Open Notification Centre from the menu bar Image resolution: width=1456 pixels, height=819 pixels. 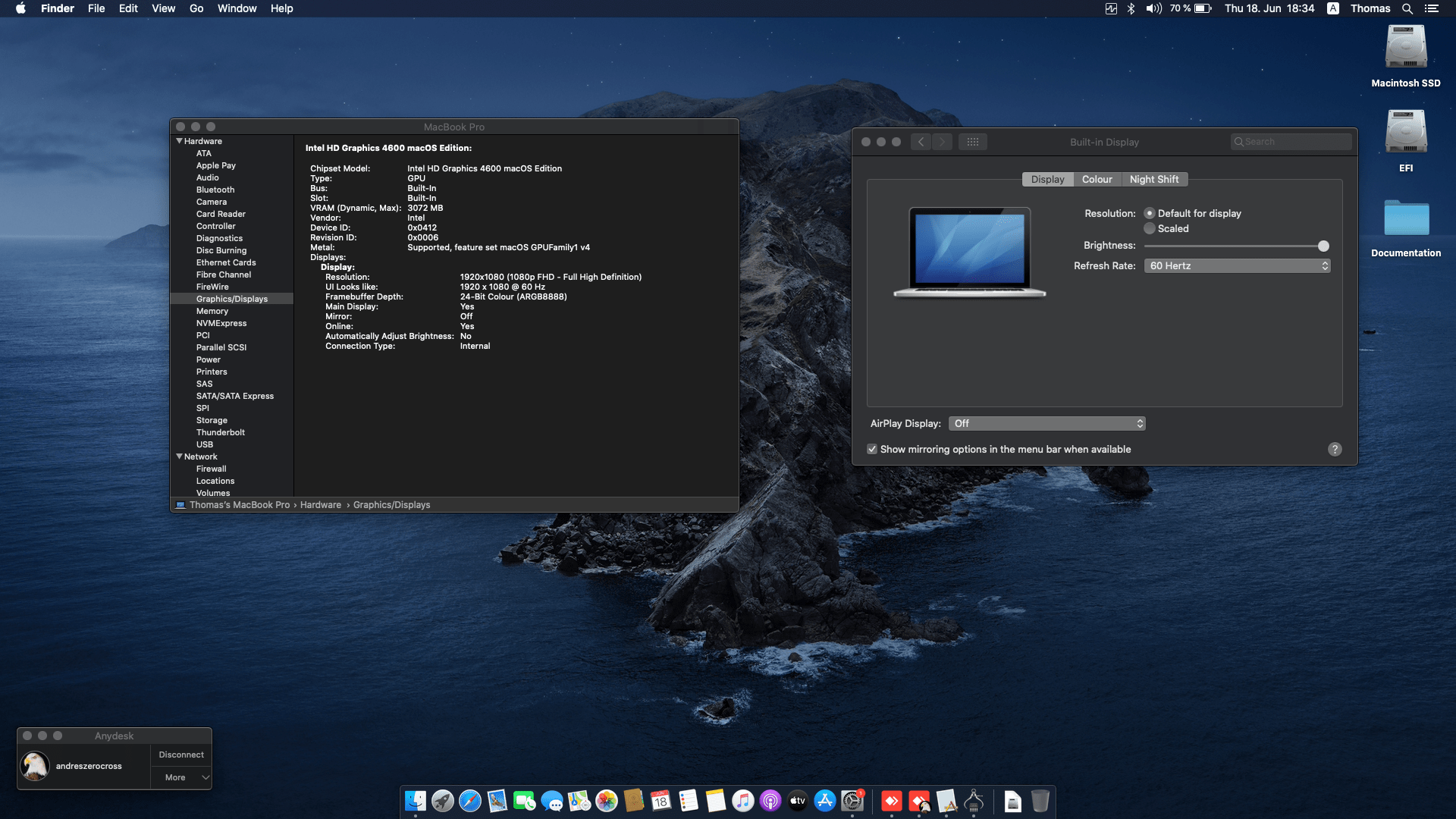click(1432, 8)
